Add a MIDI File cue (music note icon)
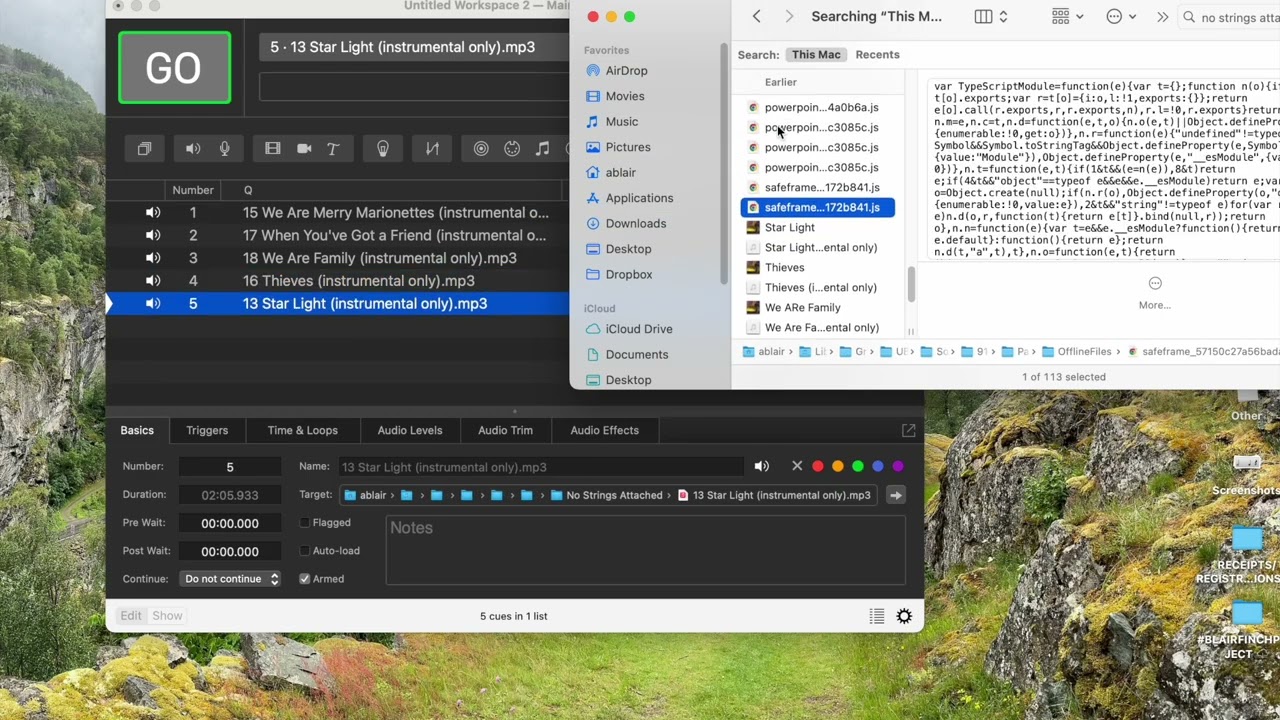This screenshot has height=720, width=1280. click(542, 149)
